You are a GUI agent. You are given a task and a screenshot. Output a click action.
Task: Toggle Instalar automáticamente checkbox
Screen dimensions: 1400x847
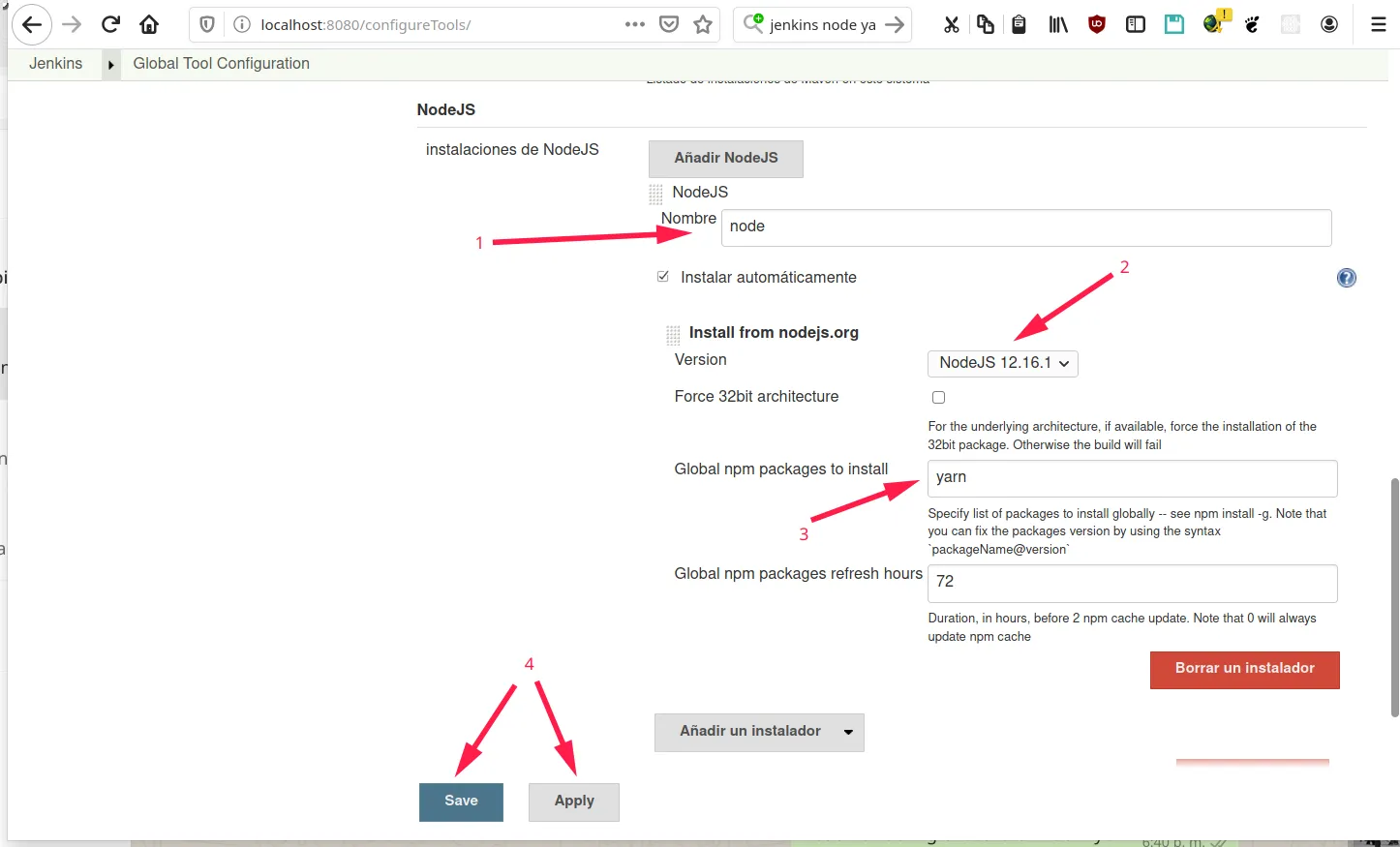663,277
